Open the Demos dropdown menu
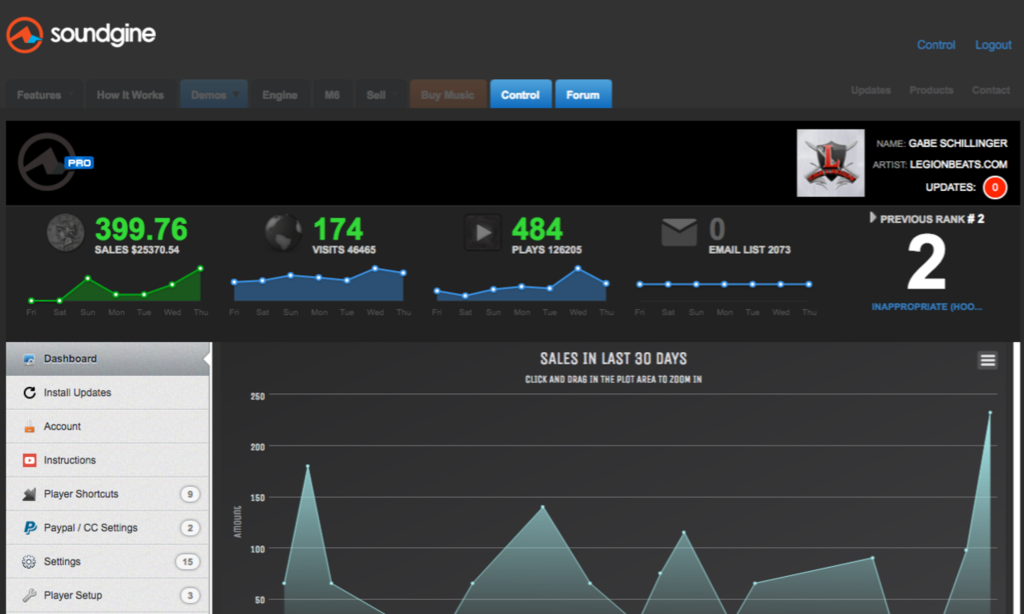 tap(214, 95)
